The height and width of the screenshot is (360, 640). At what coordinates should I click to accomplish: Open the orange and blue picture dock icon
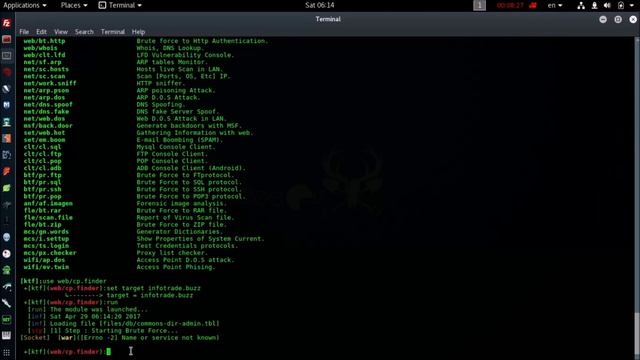click(7, 138)
